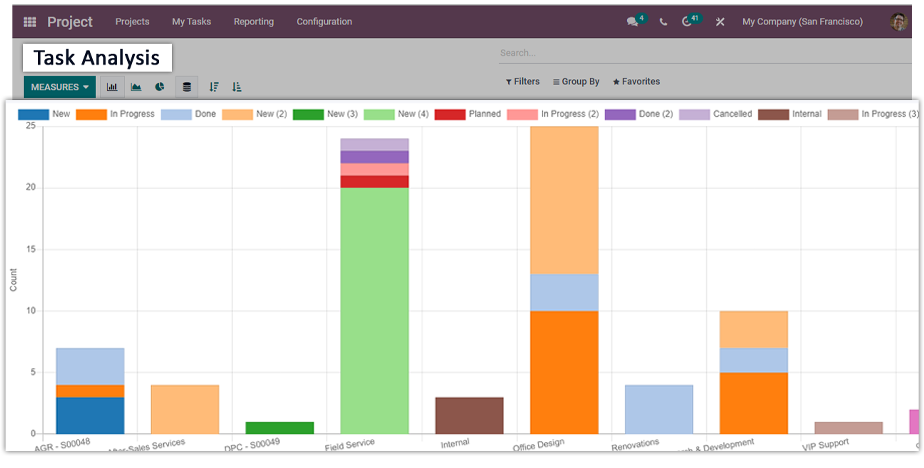Screen dimensions: 924x468
Task: Click the brown Internal bar
Action: point(470,416)
